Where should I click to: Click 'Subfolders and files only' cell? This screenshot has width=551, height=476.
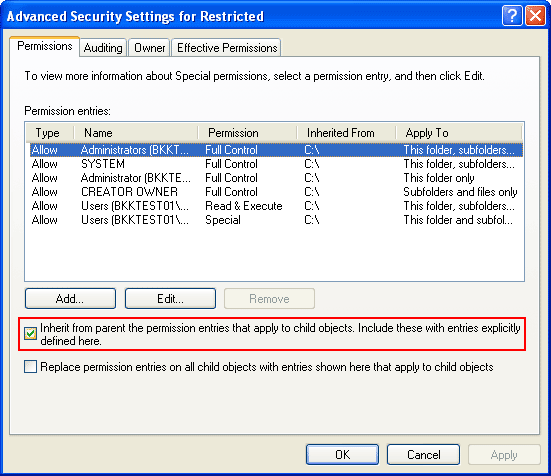pyautogui.click(x=460, y=192)
